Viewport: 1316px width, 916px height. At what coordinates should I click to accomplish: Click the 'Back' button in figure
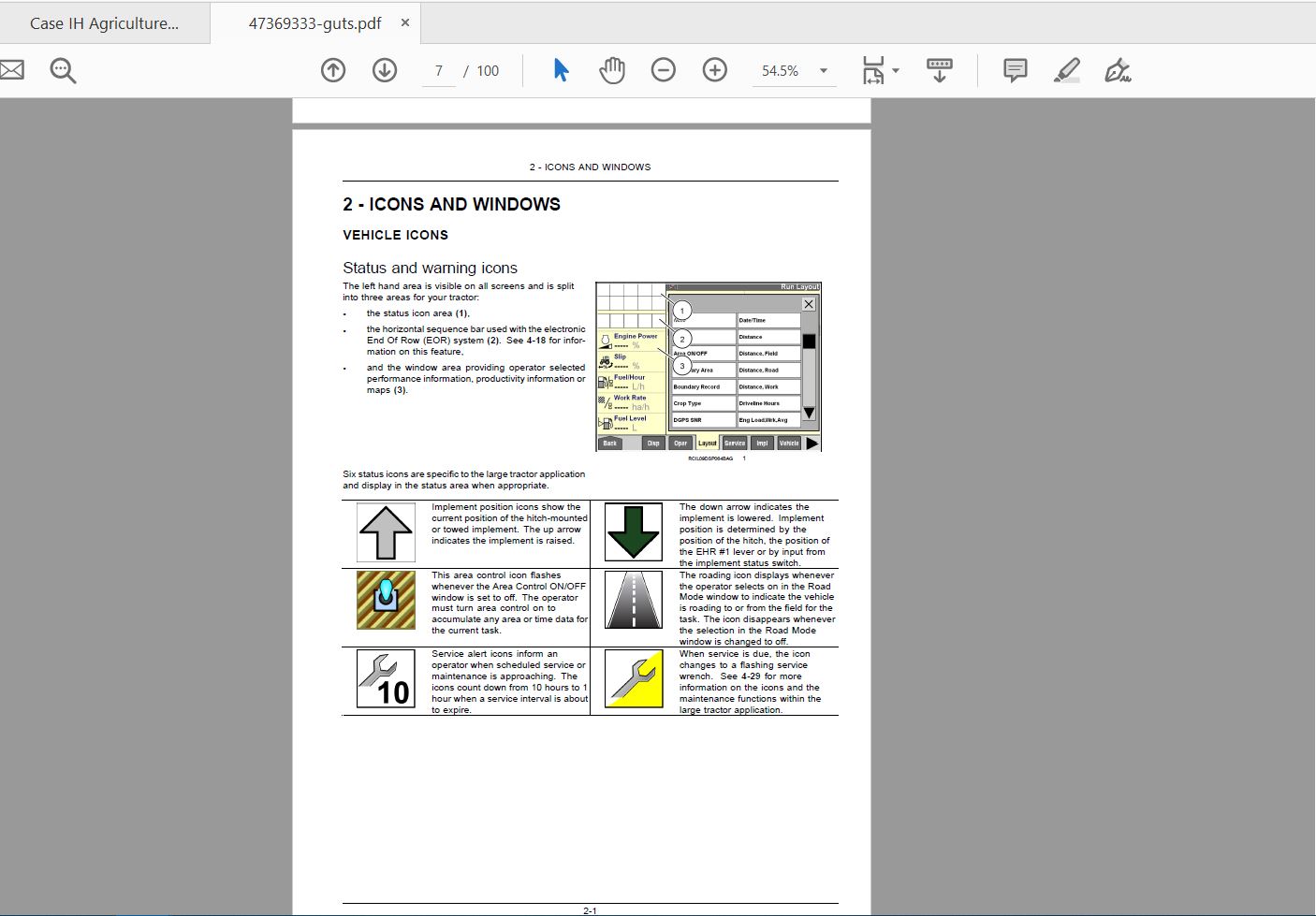(610, 443)
